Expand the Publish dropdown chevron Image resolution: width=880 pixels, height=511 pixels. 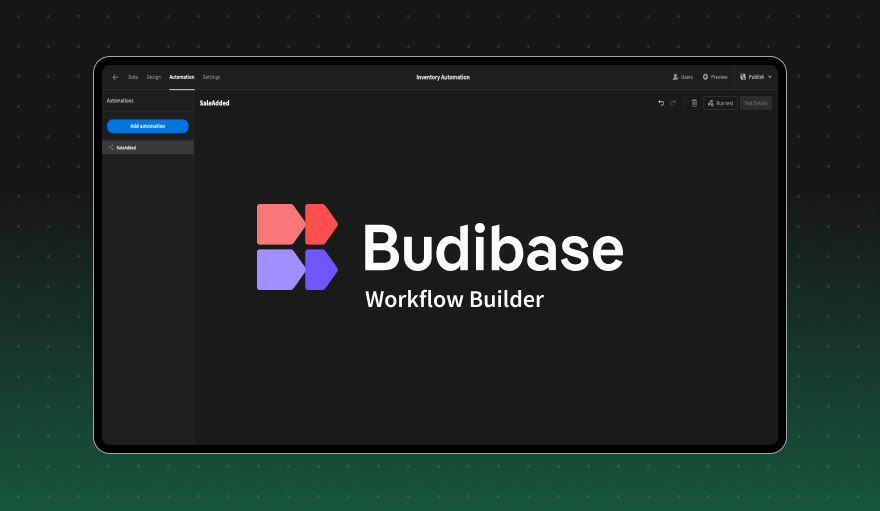pyautogui.click(x=770, y=77)
